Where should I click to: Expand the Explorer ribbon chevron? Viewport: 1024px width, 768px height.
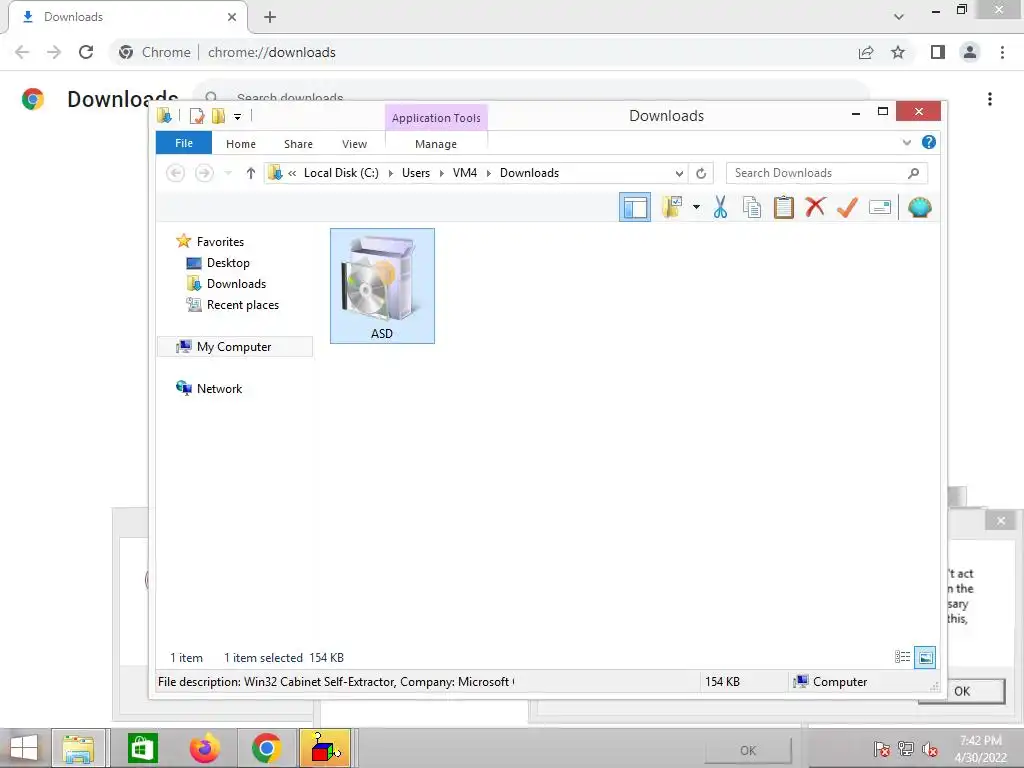pyautogui.click(x=906, y=142)
